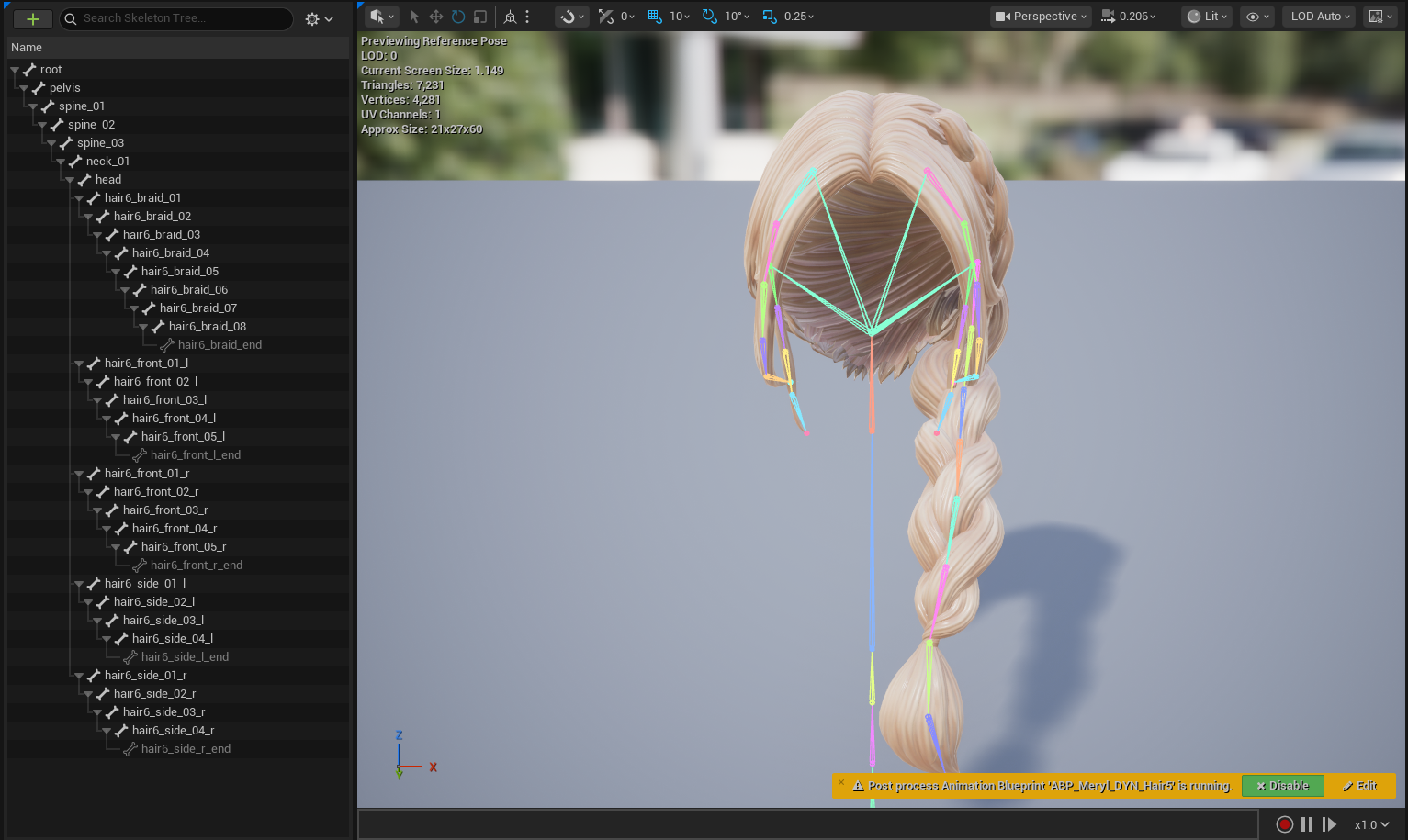Open the surface snapping magnet dropdown

click(x=572, y=17)
